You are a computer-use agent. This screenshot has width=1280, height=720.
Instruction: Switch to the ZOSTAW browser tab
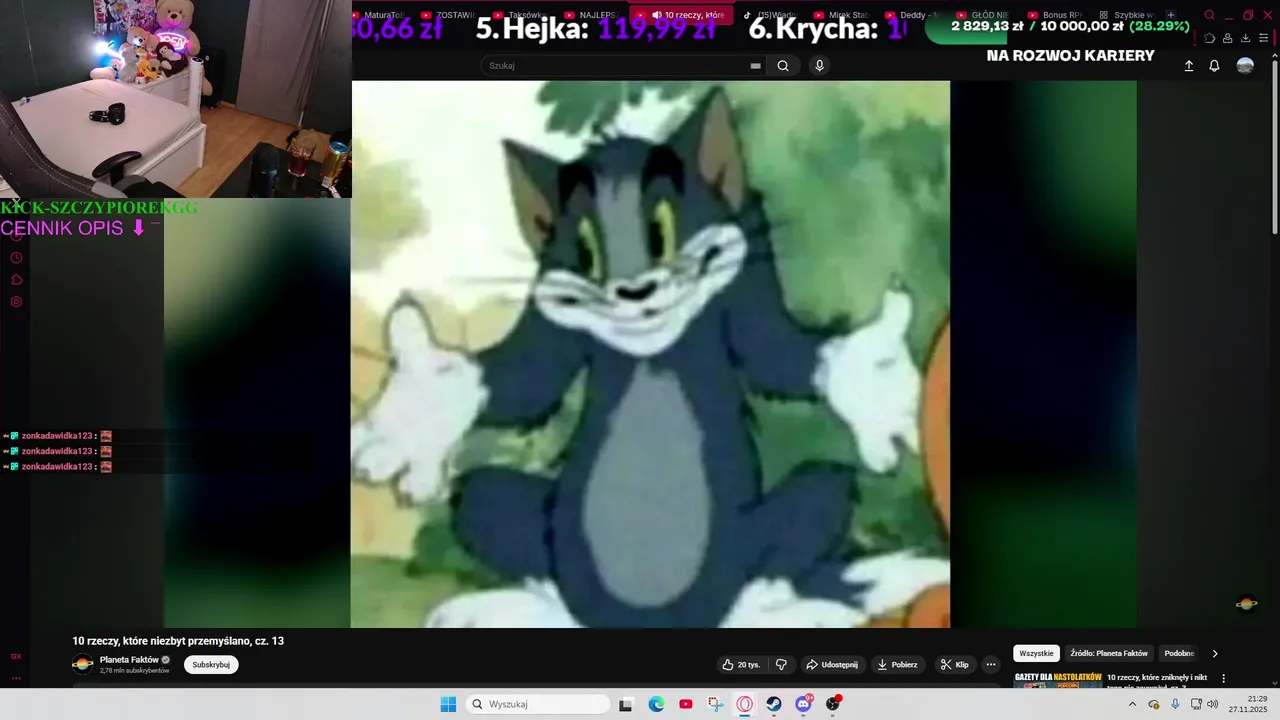(451, 15)
